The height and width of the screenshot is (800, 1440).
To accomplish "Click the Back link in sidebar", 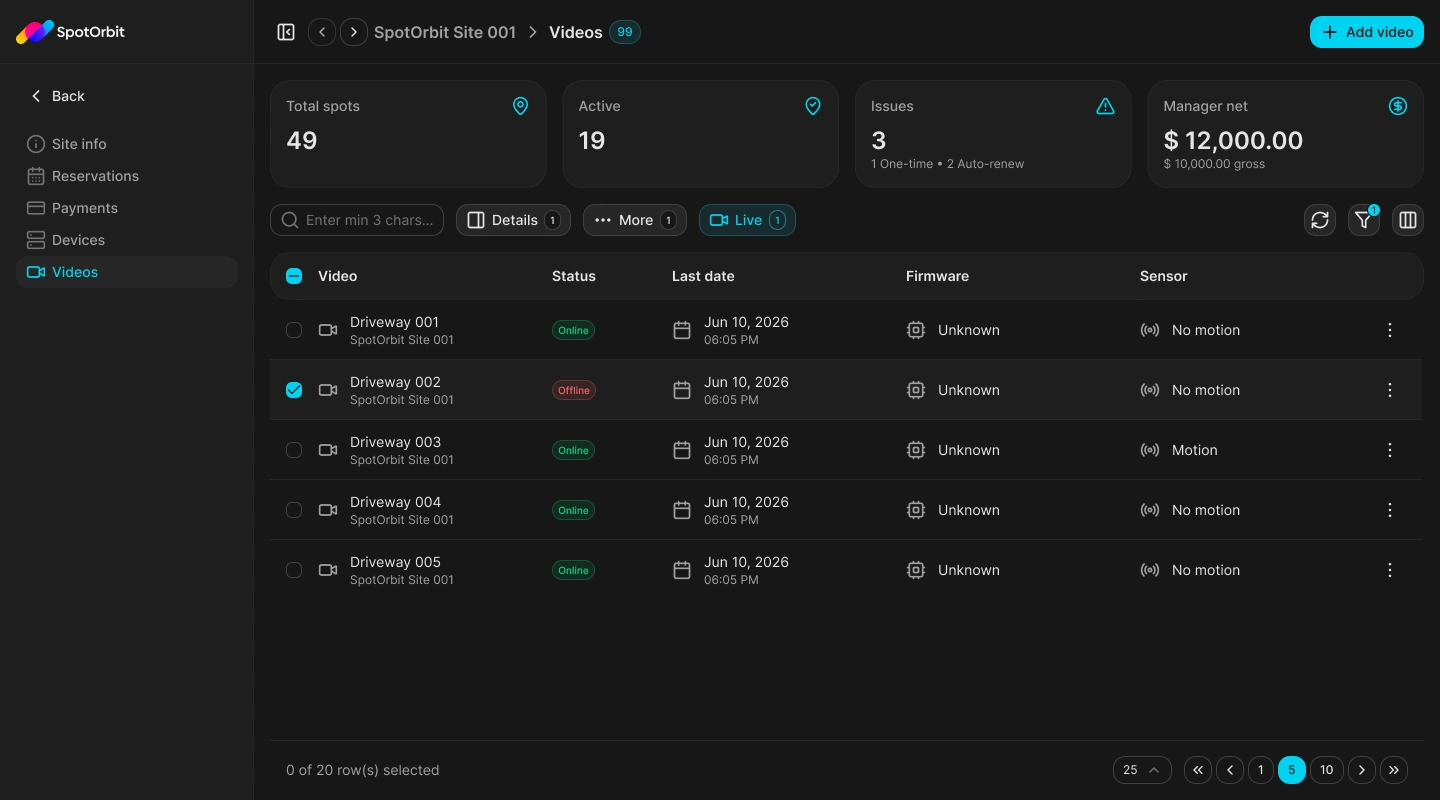I will (x=58, y=96).
